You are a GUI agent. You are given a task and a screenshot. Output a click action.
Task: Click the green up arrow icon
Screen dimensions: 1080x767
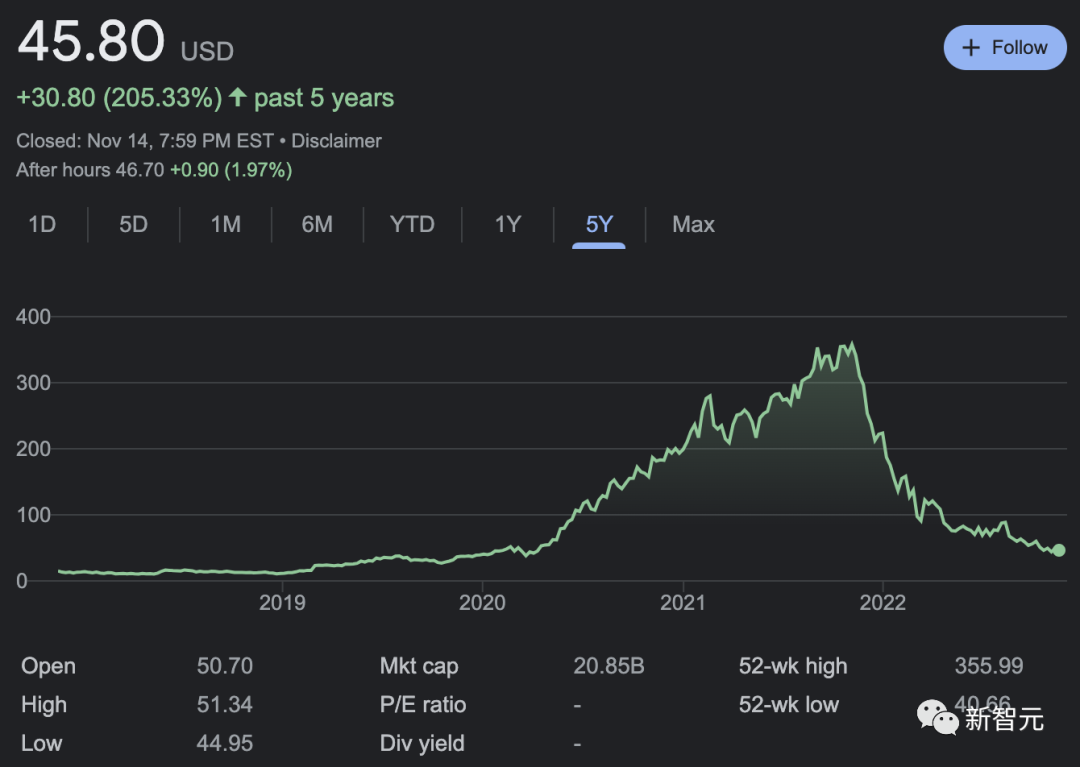[x=237, y=98]
